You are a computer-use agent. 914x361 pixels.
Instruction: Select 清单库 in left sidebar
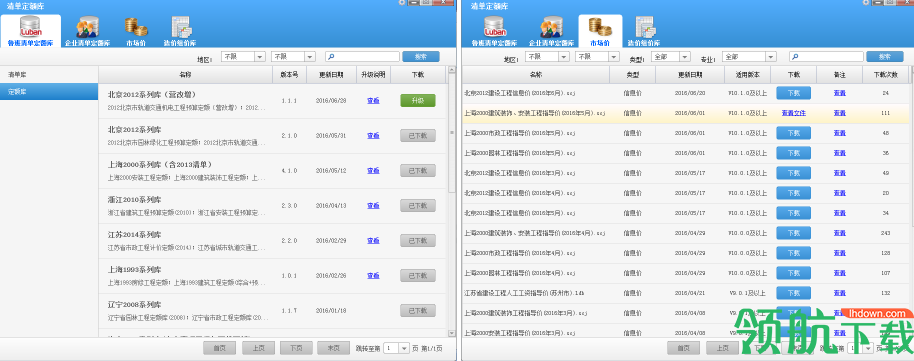(49, 75)
